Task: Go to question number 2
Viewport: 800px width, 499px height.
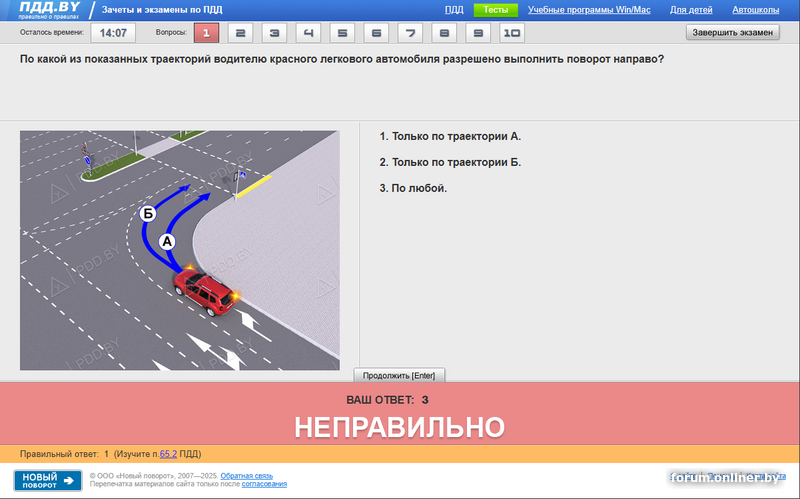Action: 239,33
